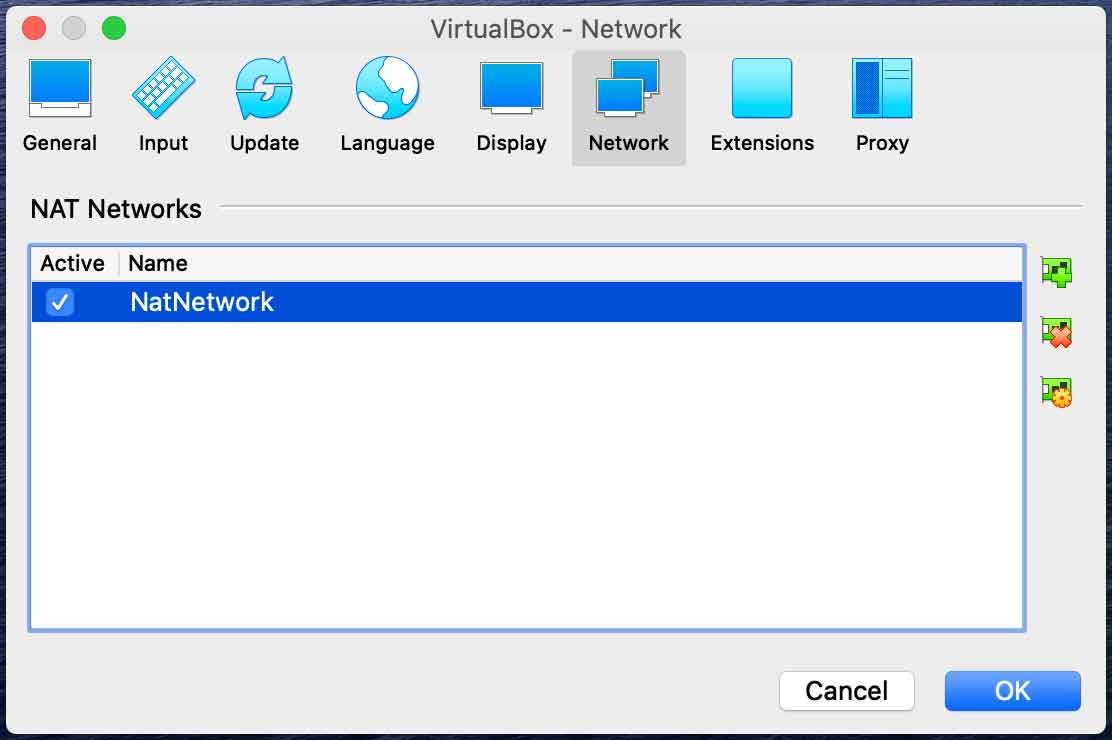Click the green zoom traffic light
Viewport: 1112px width, 740px height.
pos(114,29)
